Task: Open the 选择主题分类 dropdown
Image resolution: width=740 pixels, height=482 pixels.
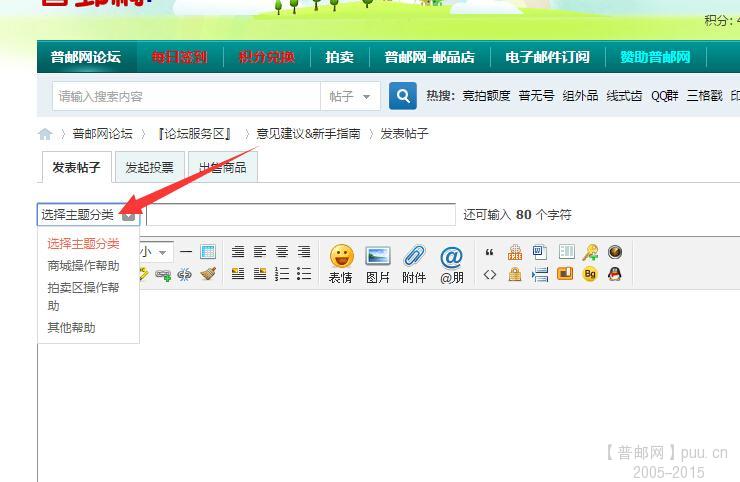Action: pyautogui.click(x=88, y=215)
